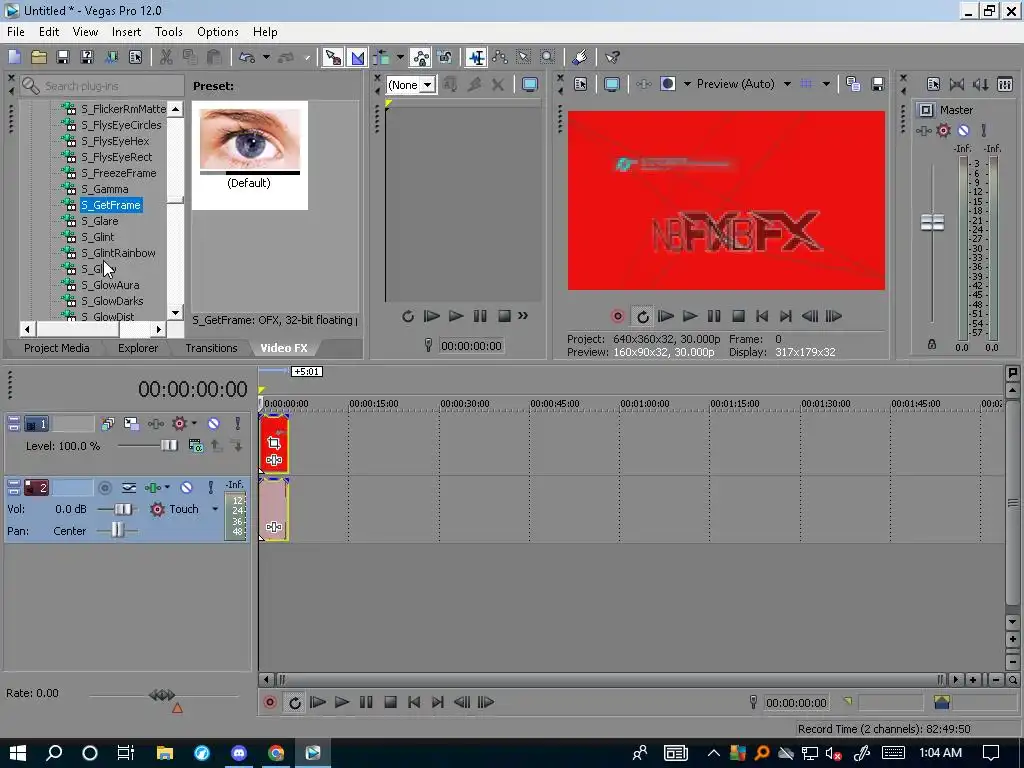Click the Search plug-ins field
The width and height of the screenshot is (1024, 768).
(103, 86)
